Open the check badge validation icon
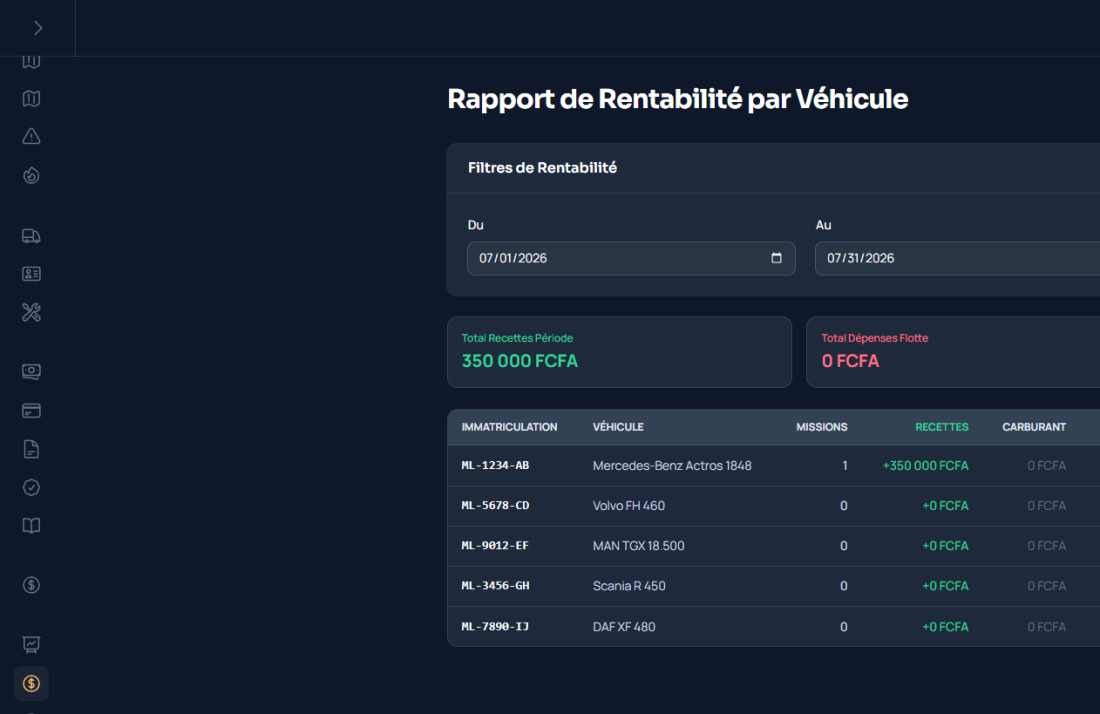Image resolution: width=1100 pixels, height=714 pixels. point(31,487)
